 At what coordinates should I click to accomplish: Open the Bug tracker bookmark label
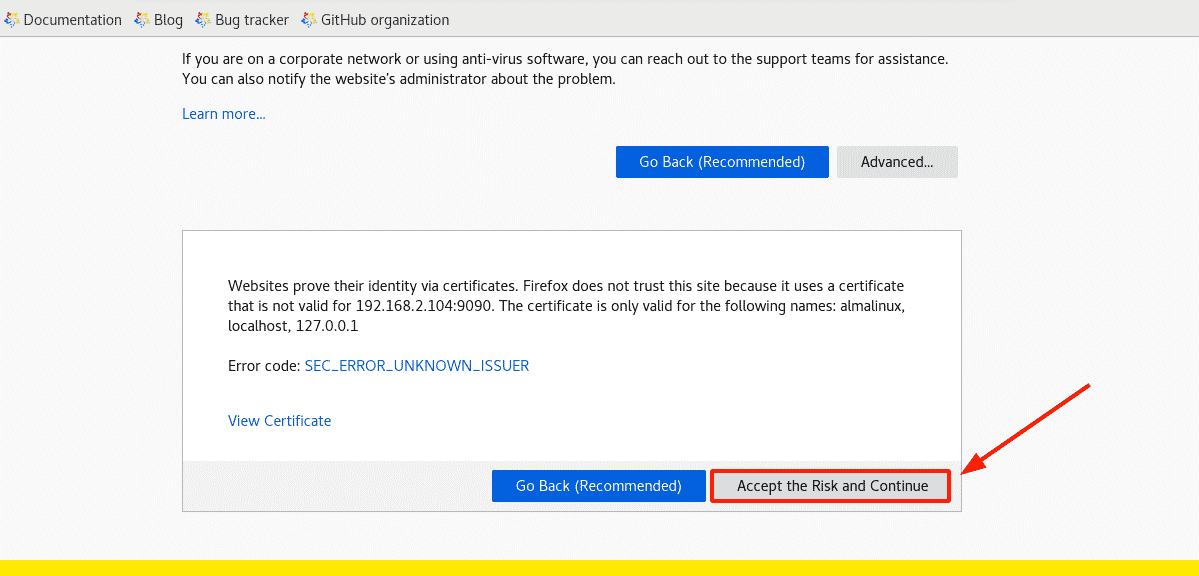click(x=252, y=20)
